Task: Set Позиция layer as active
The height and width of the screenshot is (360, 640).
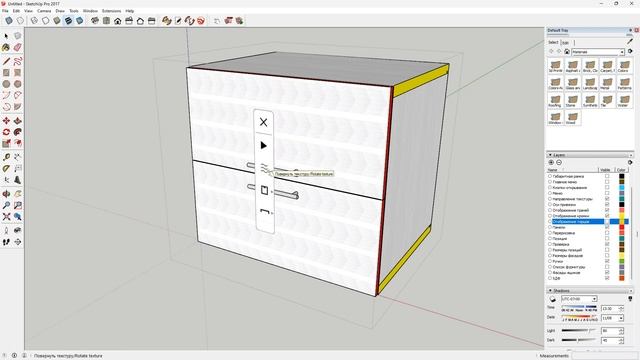Action: (550, 238)
